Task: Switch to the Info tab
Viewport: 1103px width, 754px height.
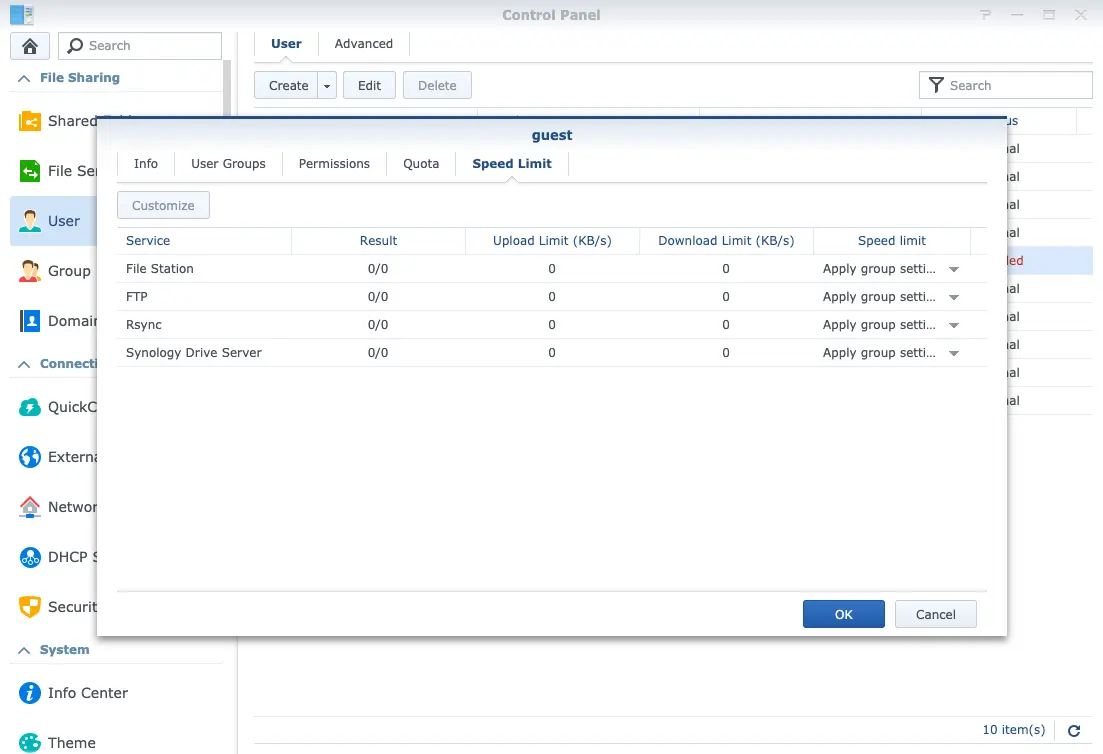Action: tap(146, 164)
